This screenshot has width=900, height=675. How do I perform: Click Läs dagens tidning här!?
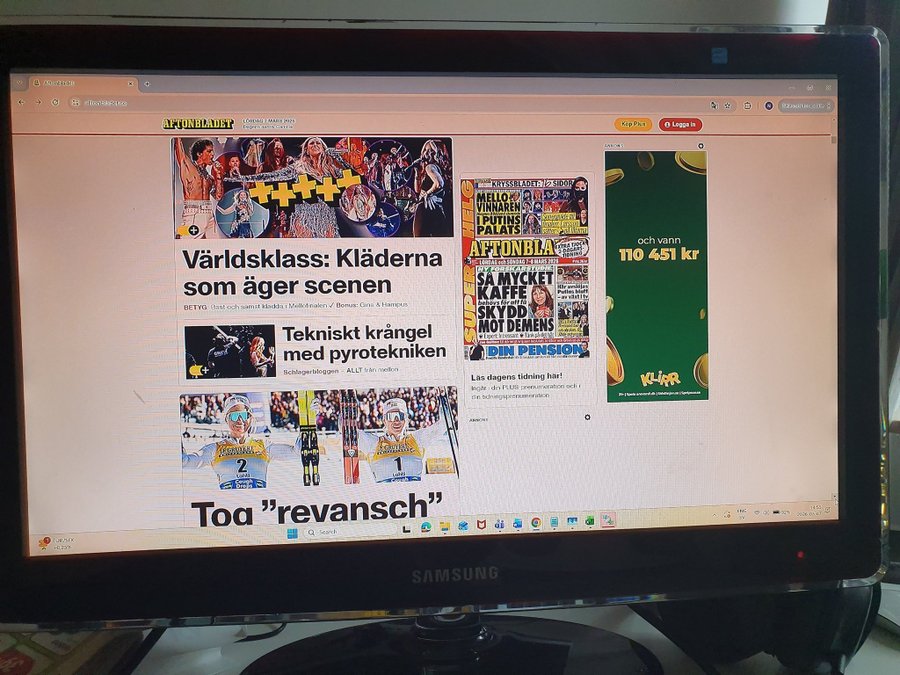coord(517,376)
